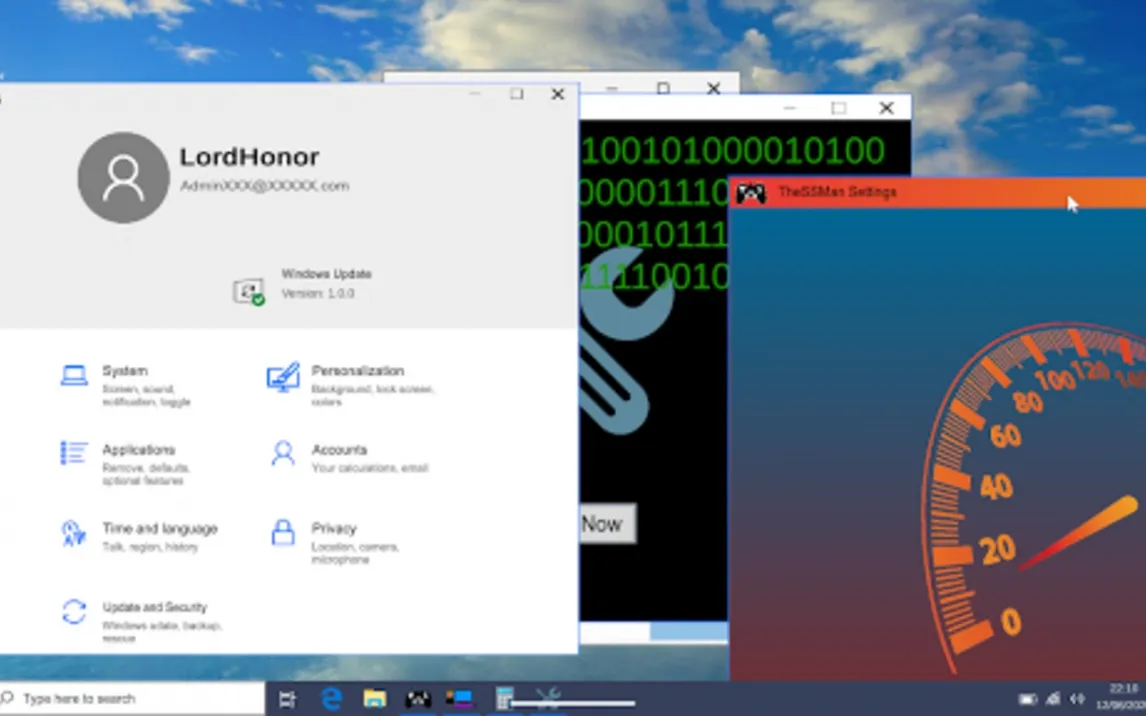Open File Explorer from the taskbar
1146x716 pixels.
tap(375, 698)
